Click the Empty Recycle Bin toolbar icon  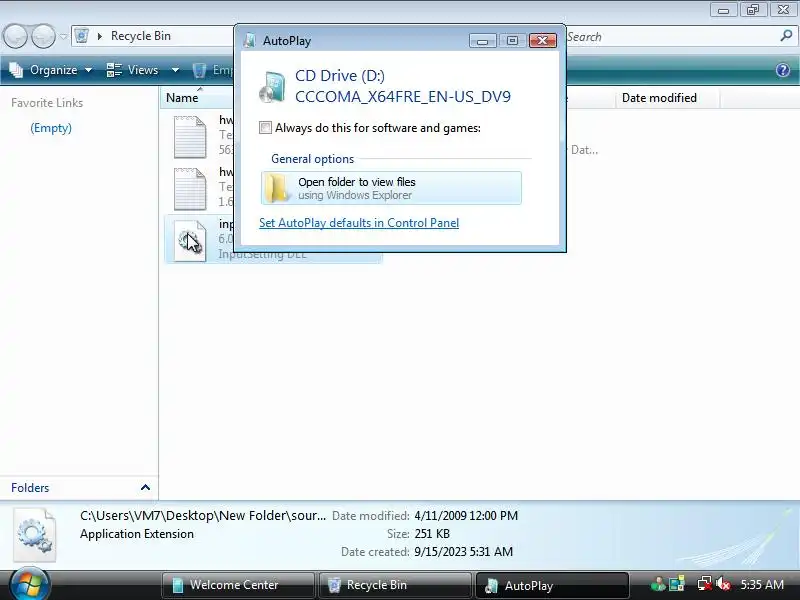click(x=199, y=70)
